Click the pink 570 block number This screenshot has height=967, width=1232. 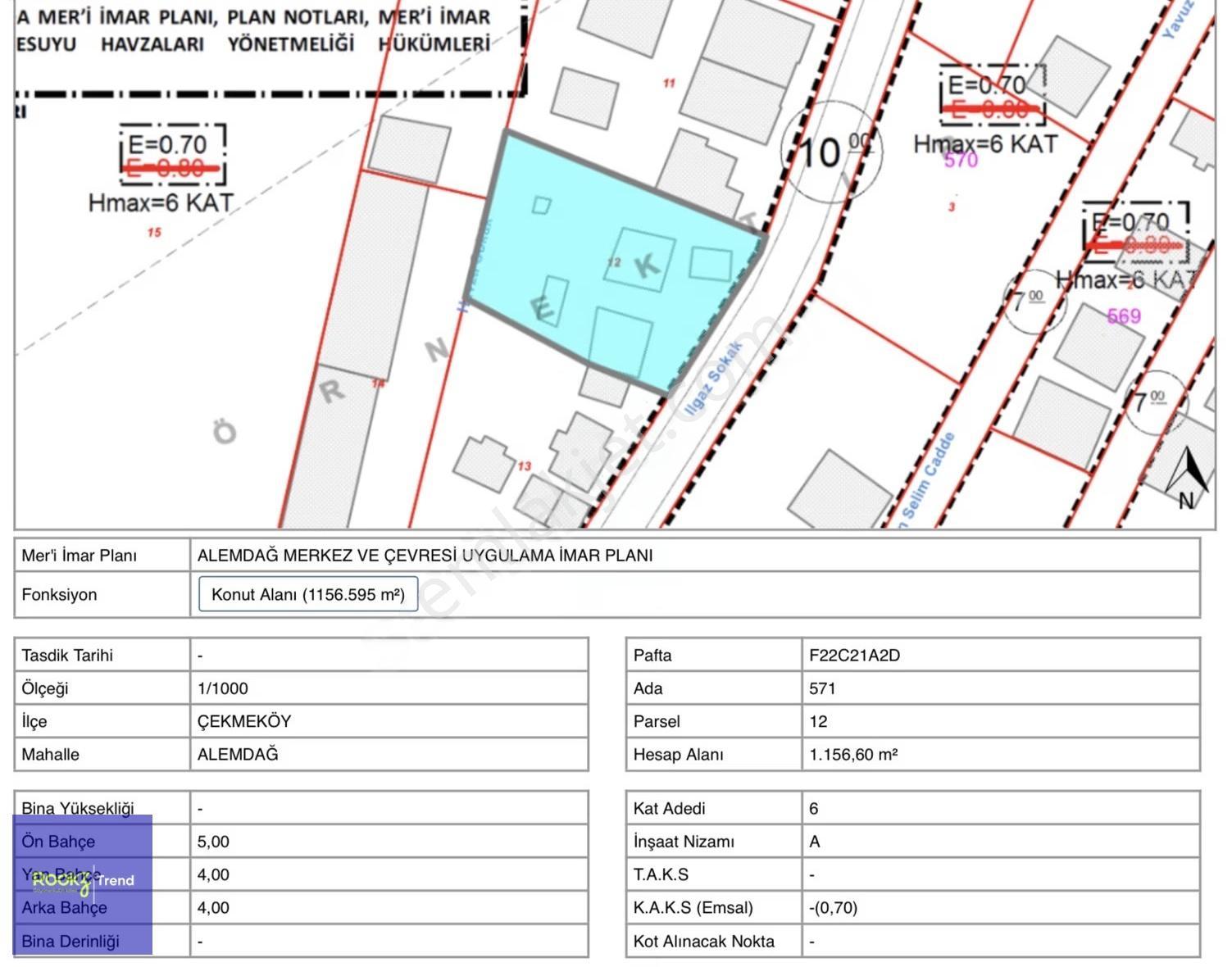(x=961, y=160)
